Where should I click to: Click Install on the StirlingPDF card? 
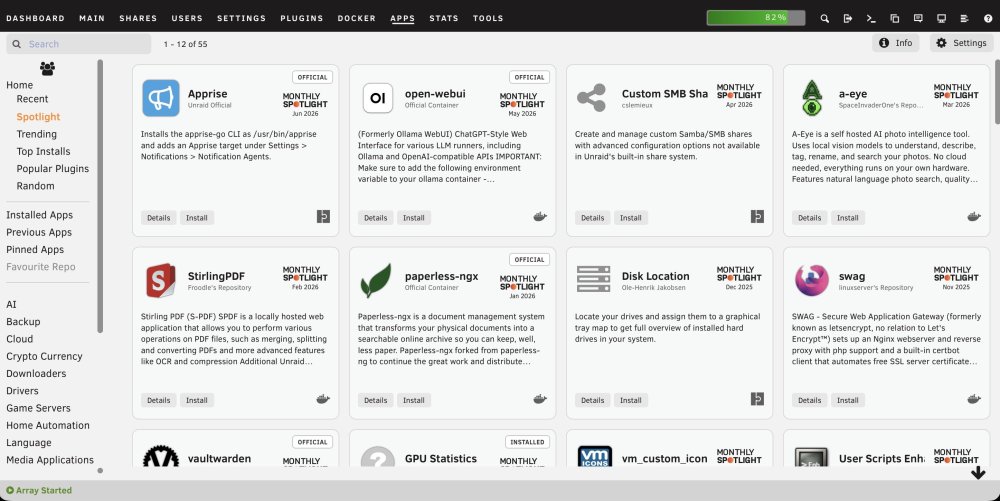pyautogui.click(x=196, y=400)
